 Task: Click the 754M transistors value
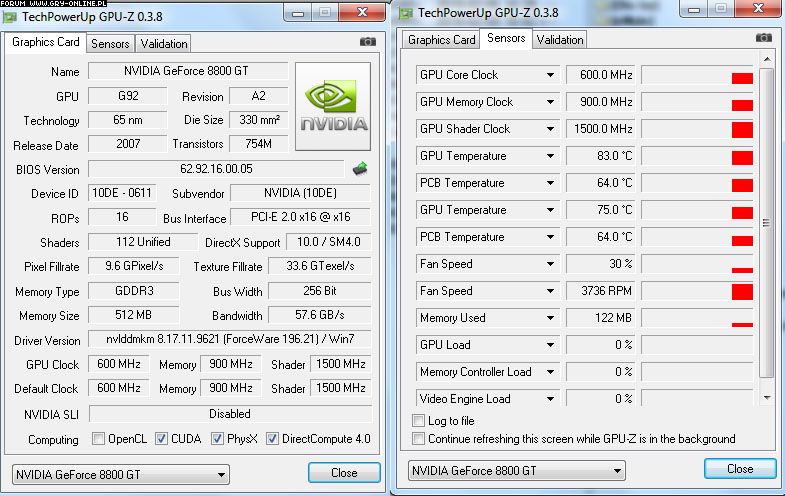pos(259,144)
